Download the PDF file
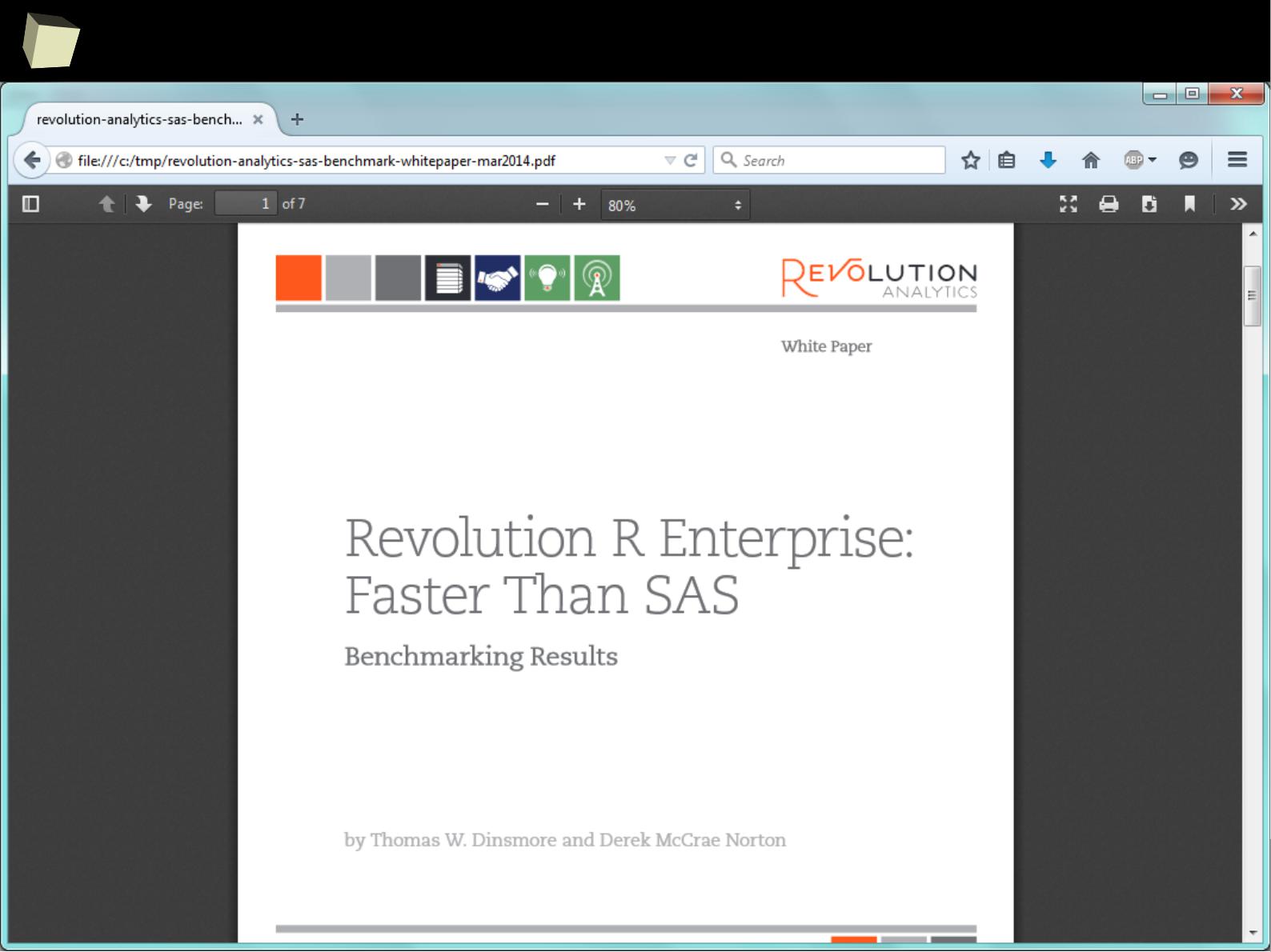This screenshot has height=952, width=1271. coord(1149,204)
